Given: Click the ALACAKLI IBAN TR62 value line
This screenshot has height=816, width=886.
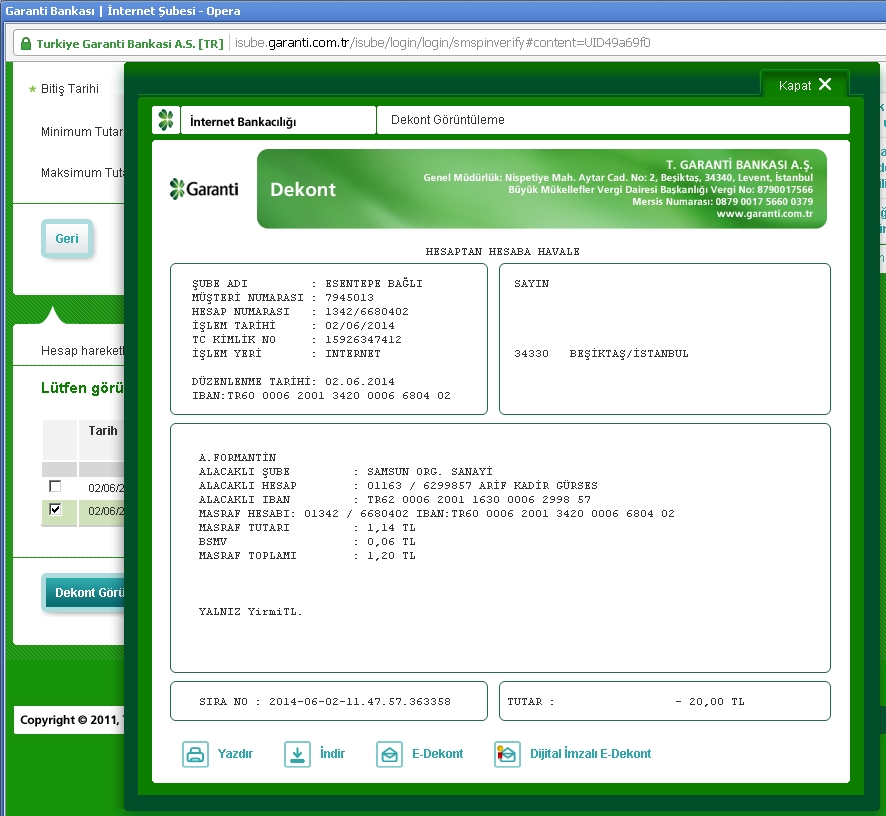Looking at the screenshot, I should point(394,500).
